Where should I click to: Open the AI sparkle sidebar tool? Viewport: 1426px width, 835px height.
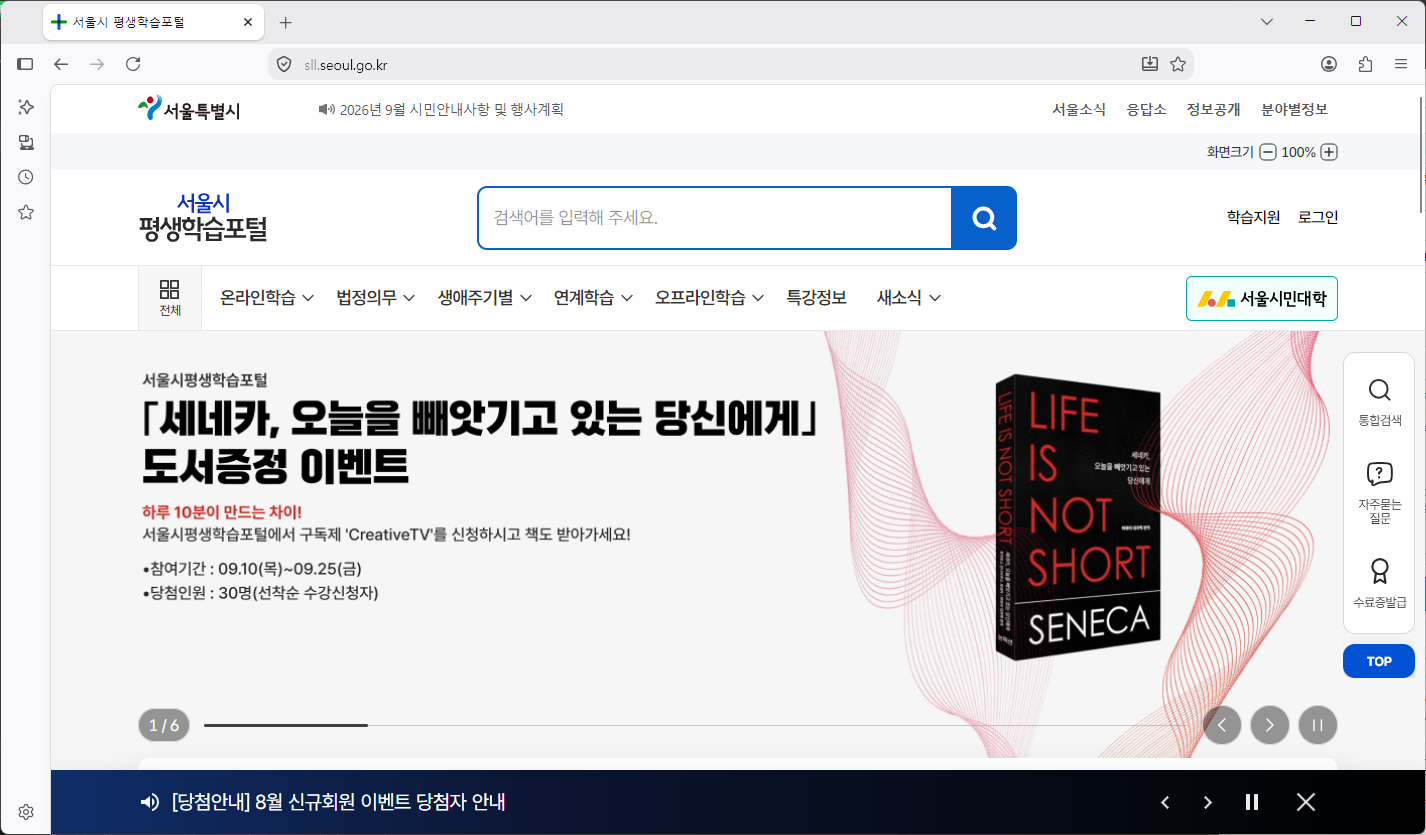tap(26, 107)
